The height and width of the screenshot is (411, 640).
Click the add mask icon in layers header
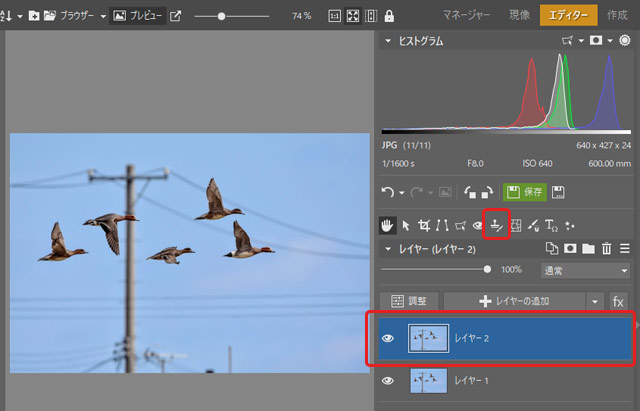569,248
